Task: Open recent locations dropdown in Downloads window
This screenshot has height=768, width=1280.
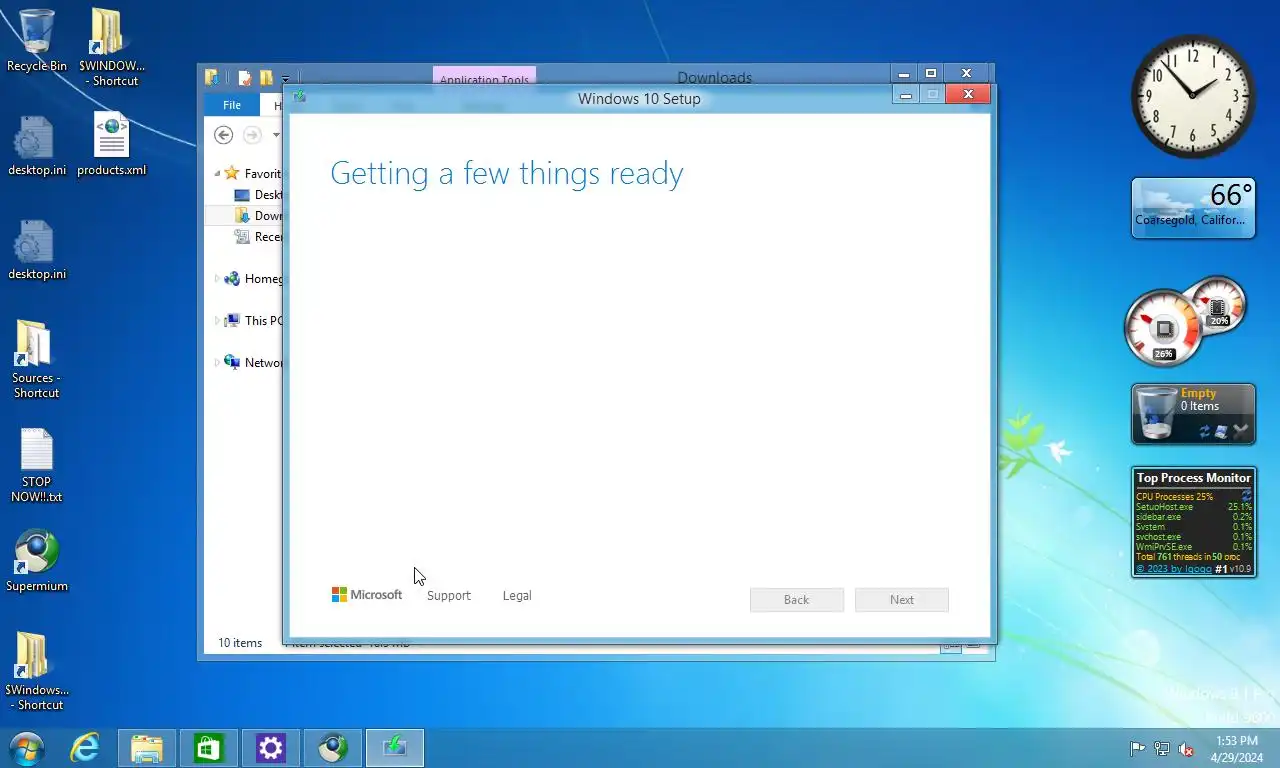Action: click(276, 135)
